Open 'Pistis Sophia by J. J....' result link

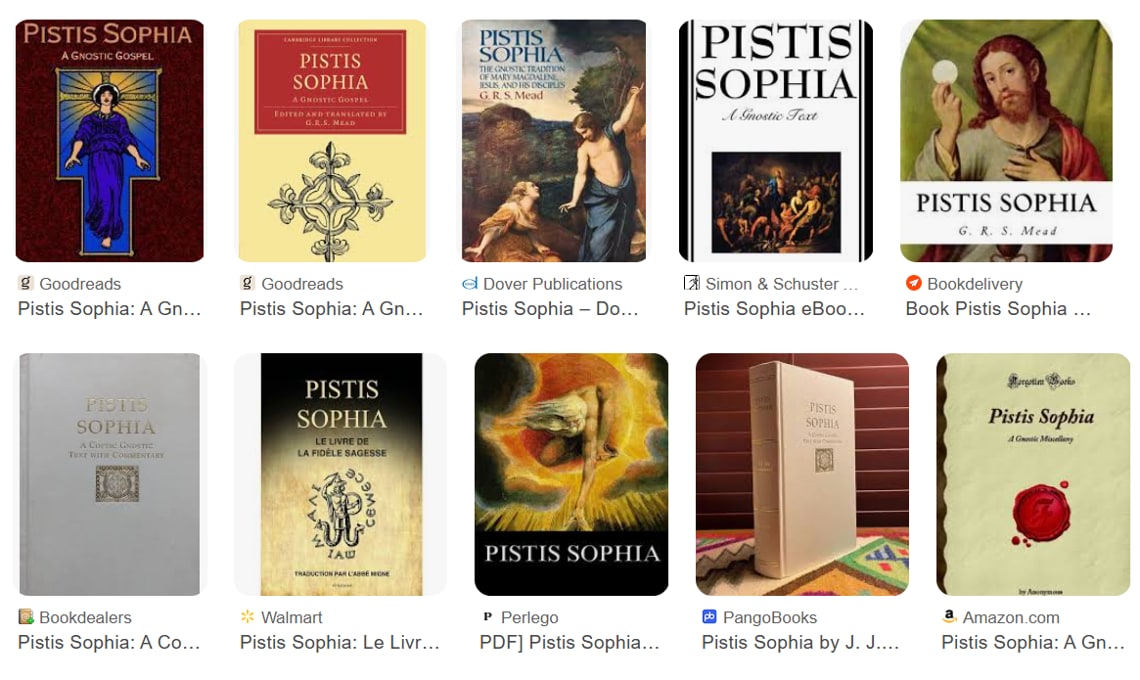[800, 643]
